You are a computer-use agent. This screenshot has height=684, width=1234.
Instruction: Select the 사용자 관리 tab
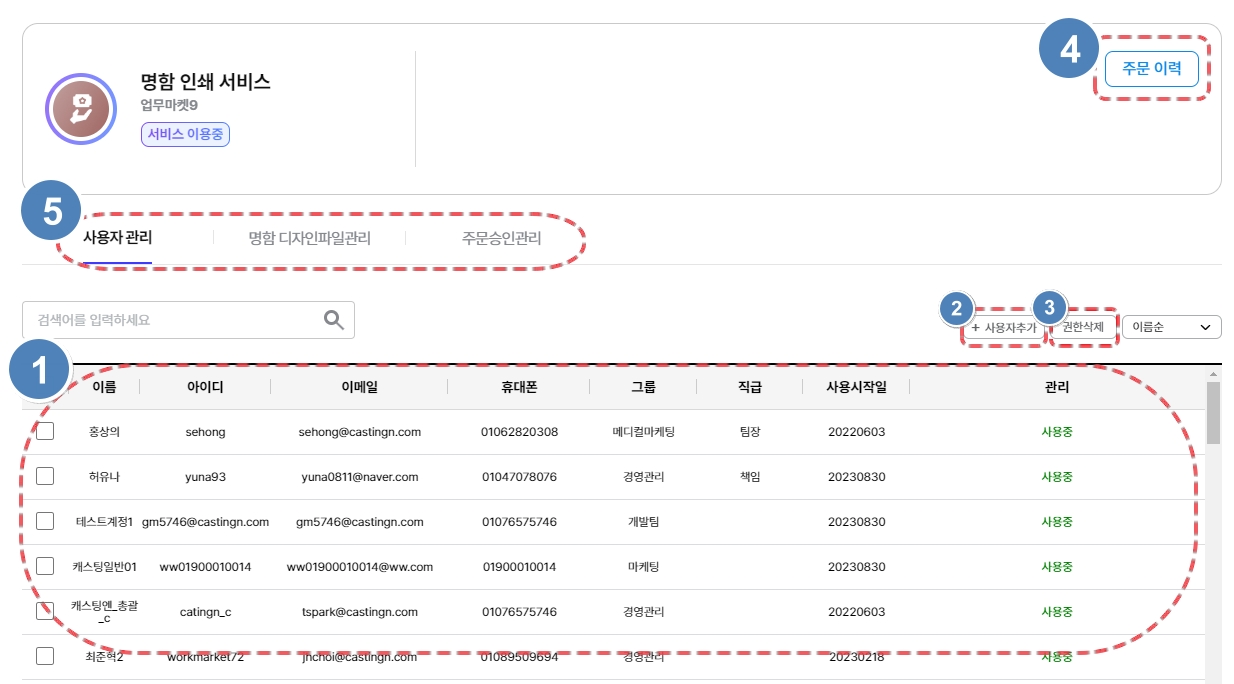(117, 239)
